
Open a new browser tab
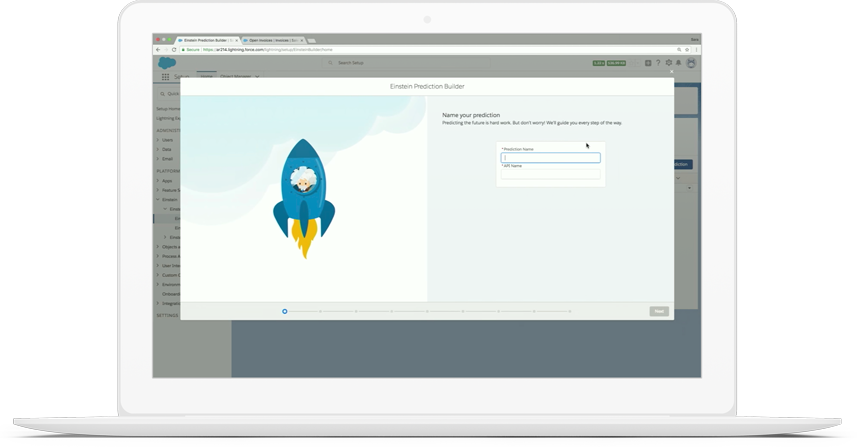tap(312, 40)
